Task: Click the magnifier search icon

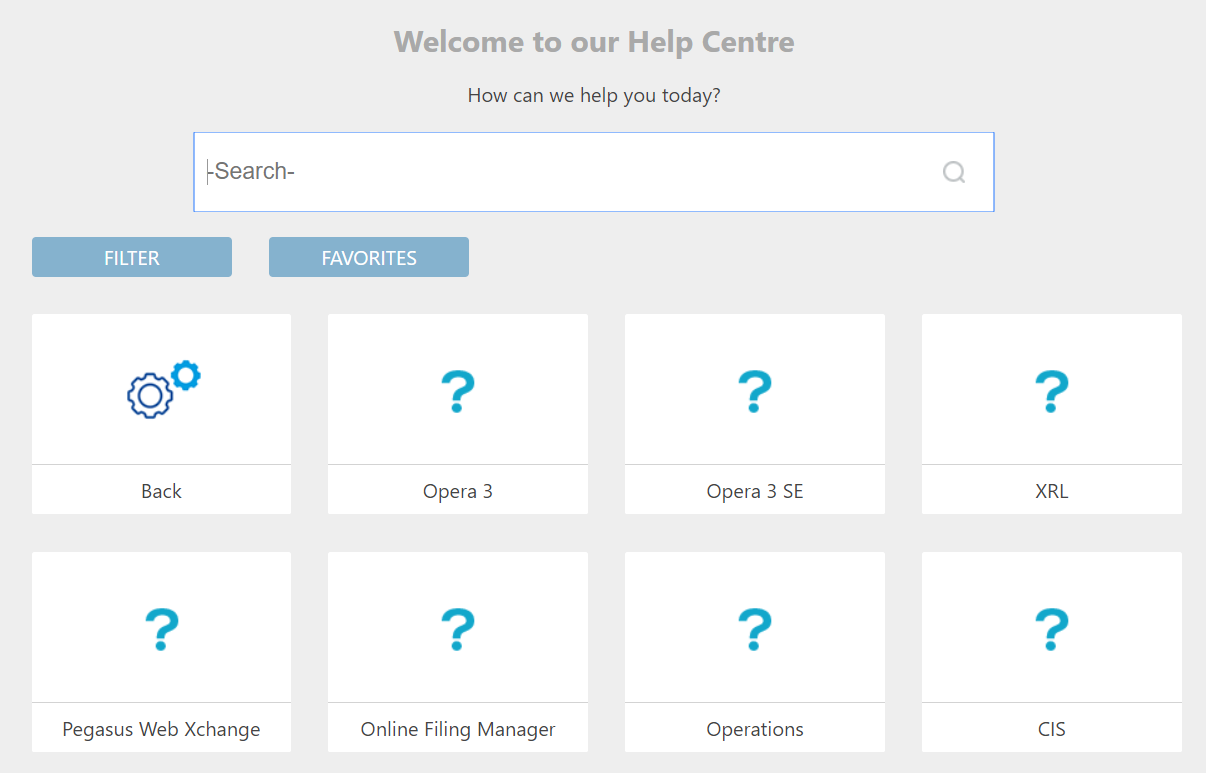Action: tap(954, 173)
